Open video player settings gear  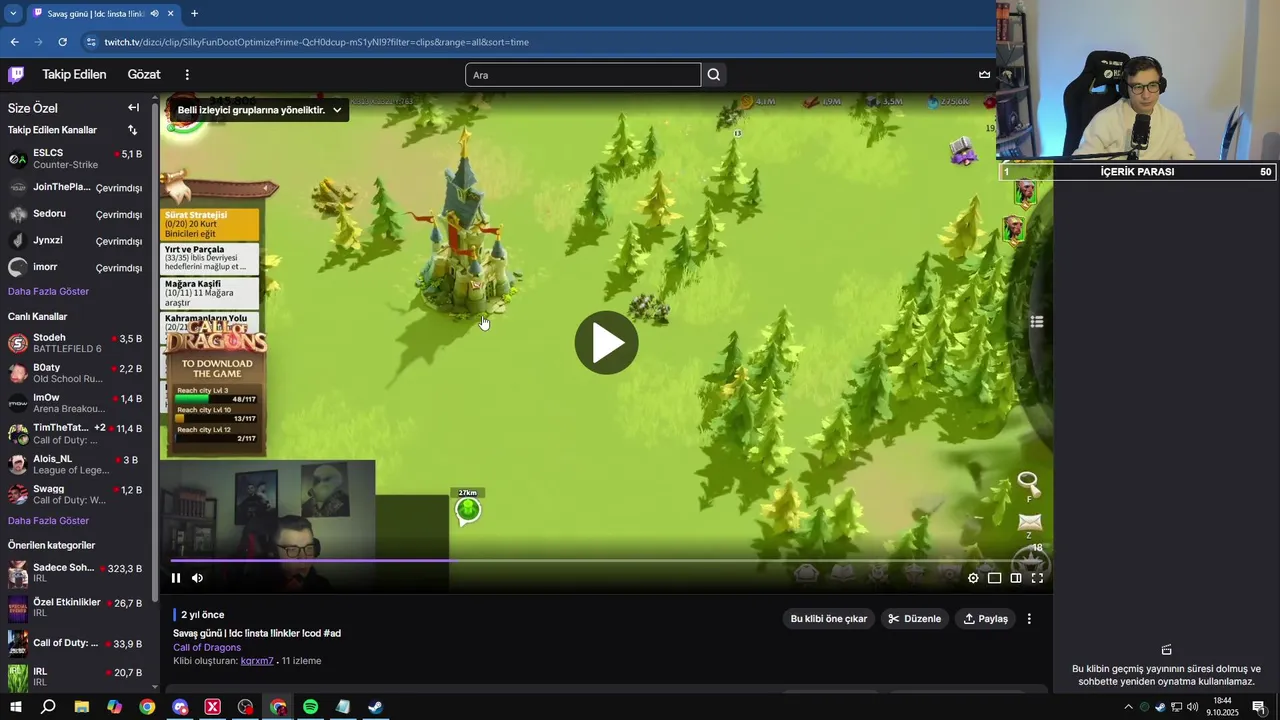973,578
